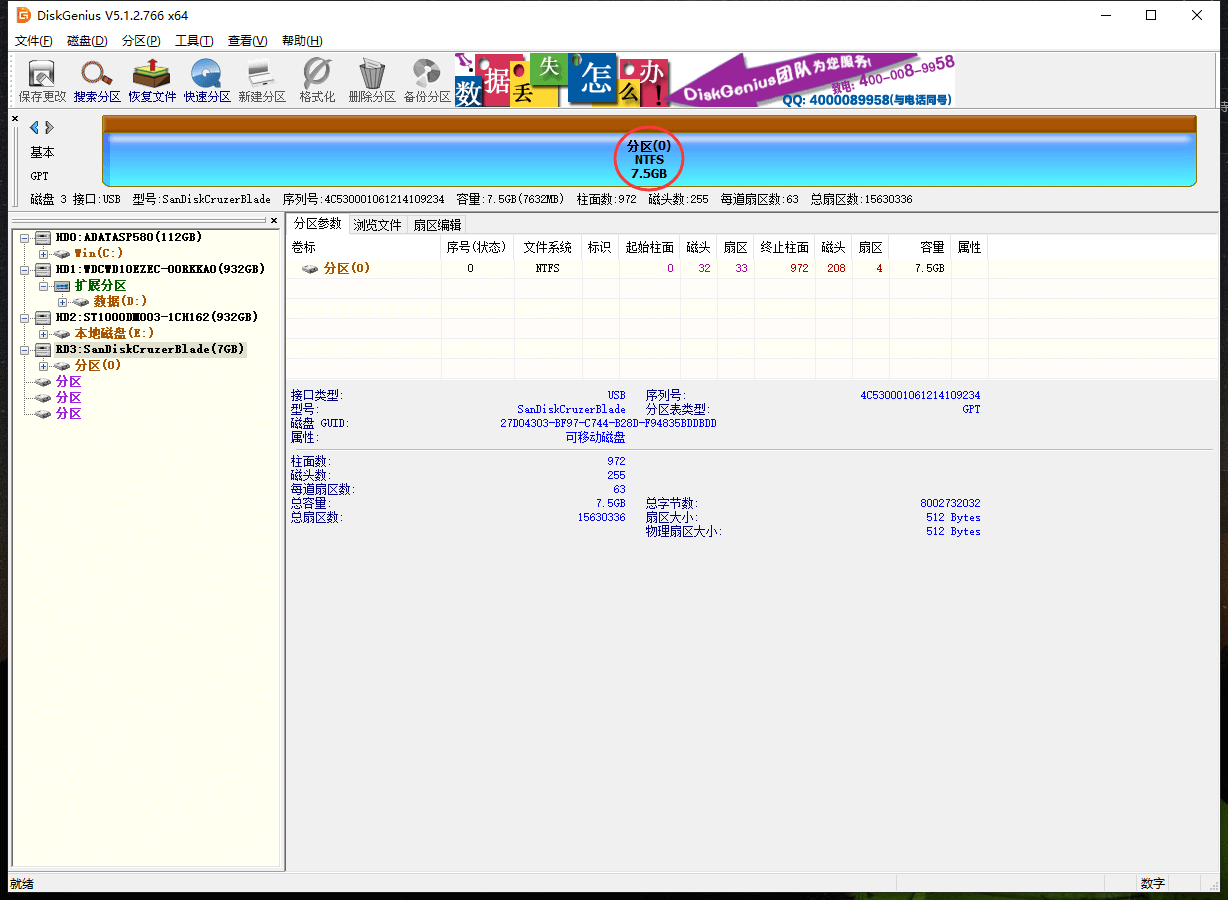Screen dimensions: 1228x900
Task: Open the 工具(T) menu
Action: point(194,41)
